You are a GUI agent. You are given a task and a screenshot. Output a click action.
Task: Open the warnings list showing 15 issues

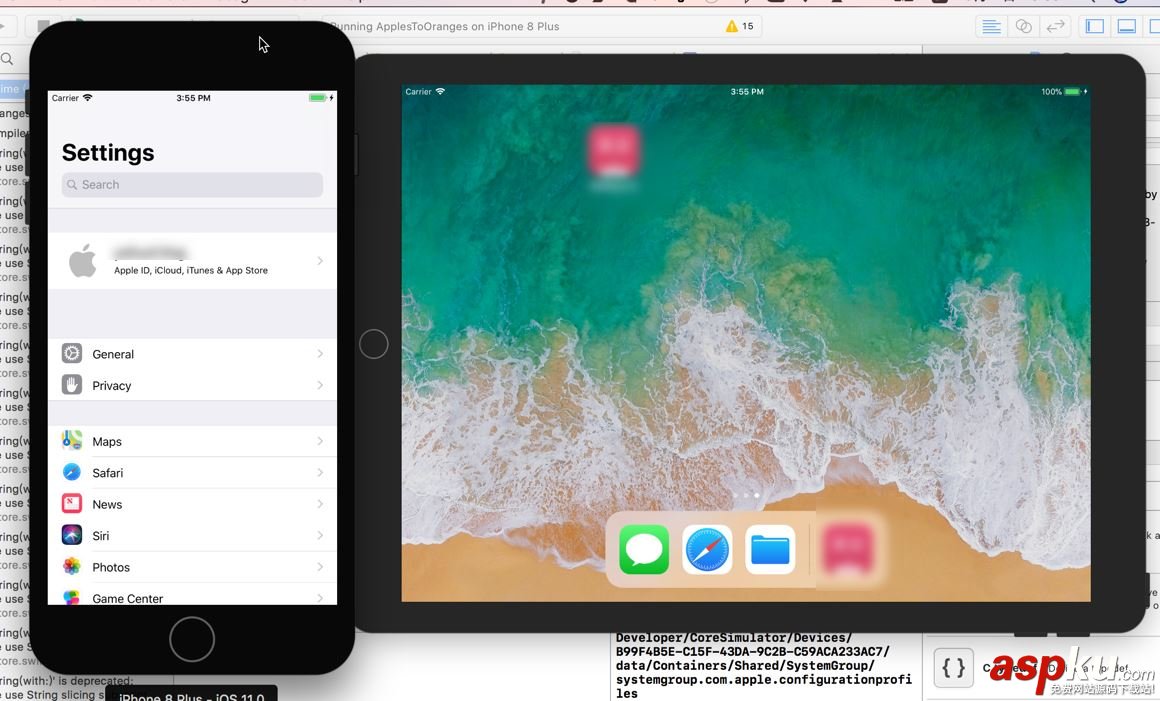coord(739,26)
